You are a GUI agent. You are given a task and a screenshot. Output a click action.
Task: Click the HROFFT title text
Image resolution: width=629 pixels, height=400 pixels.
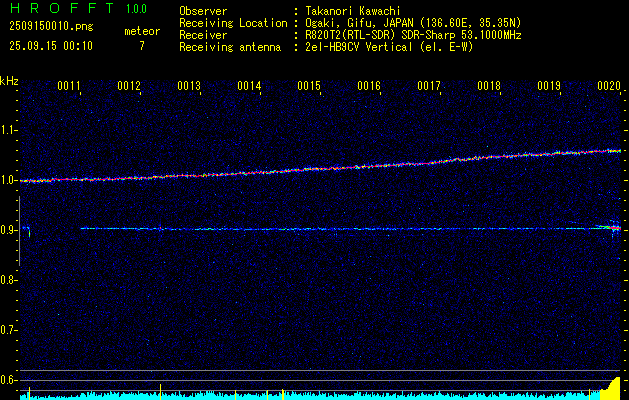pyautogui.click(x=62, y=8)
